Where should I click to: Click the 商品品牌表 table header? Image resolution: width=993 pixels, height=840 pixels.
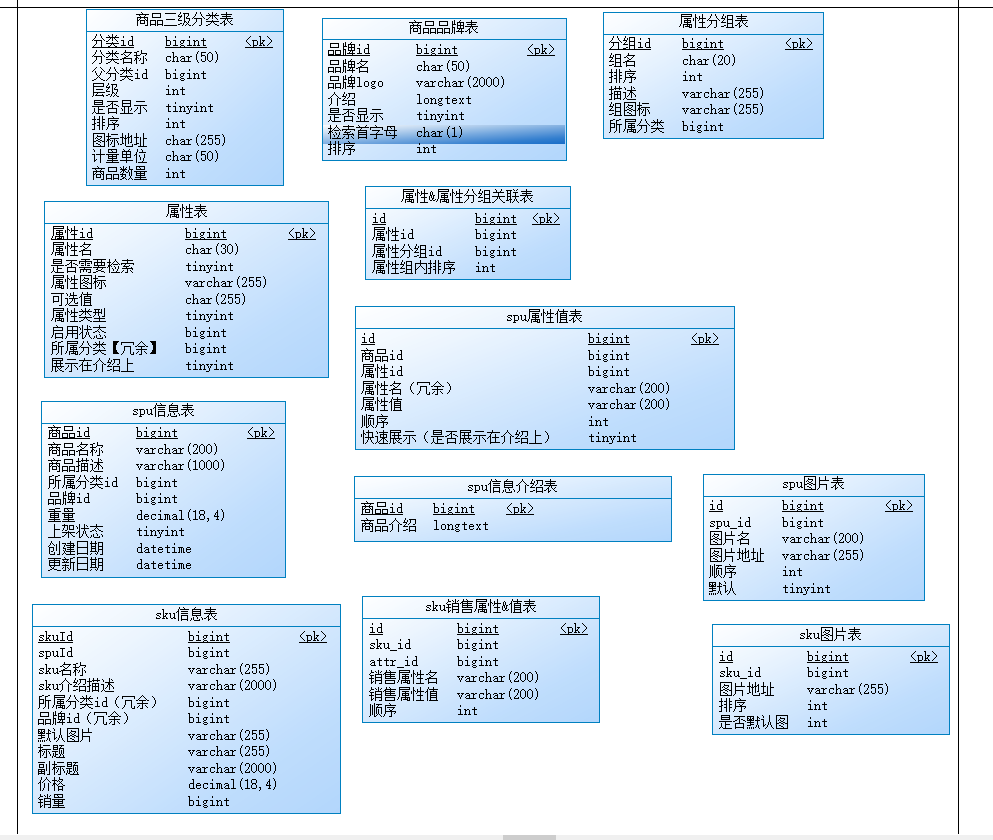(443, 28)
